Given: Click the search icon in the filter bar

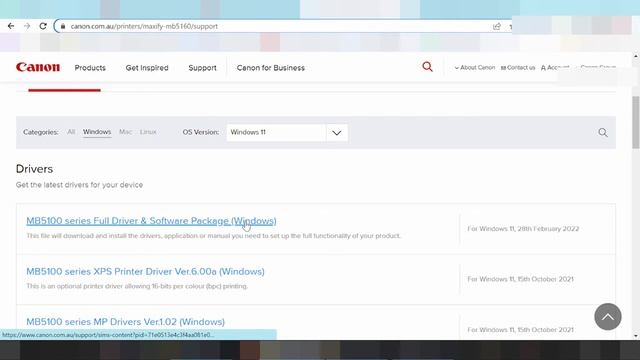Looking at the screenshot, I should 603,132.
